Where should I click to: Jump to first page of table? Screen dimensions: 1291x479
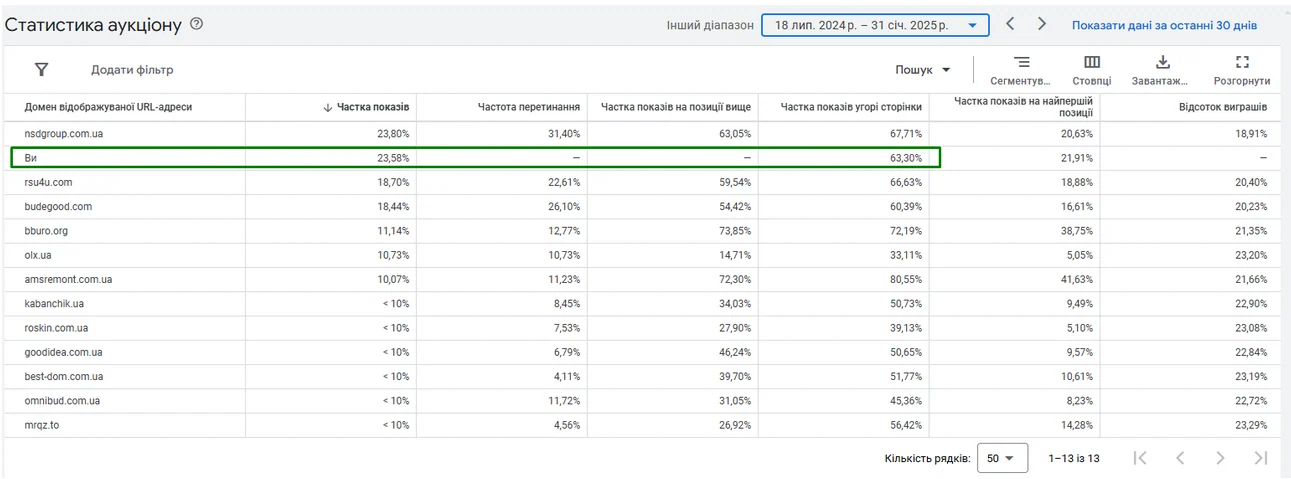1140,458
